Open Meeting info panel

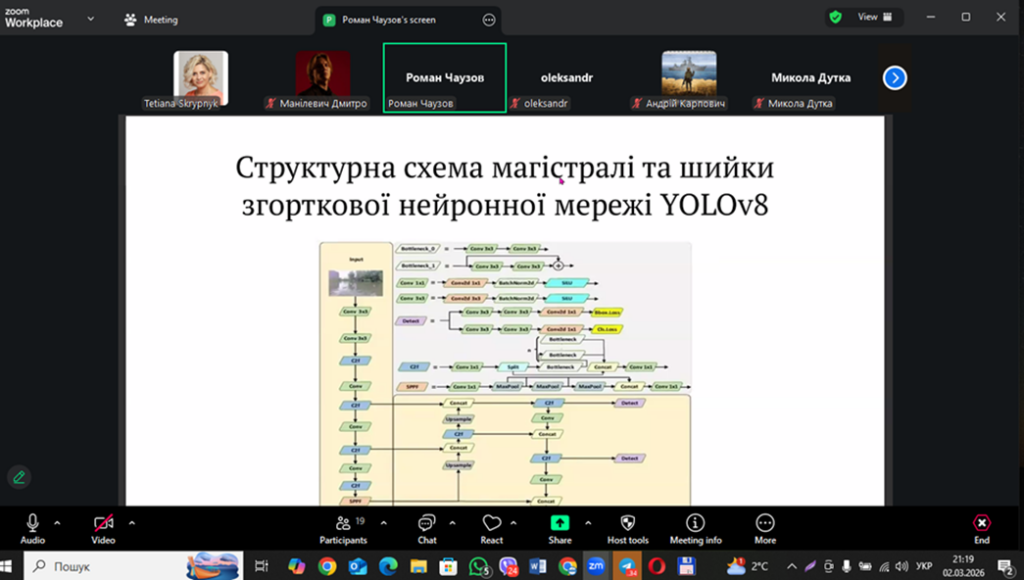695,523
